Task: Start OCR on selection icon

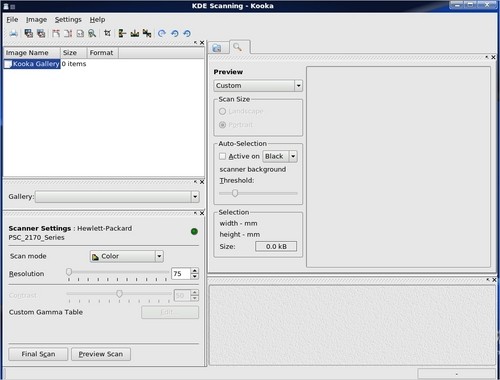Action: pos(41,33)
